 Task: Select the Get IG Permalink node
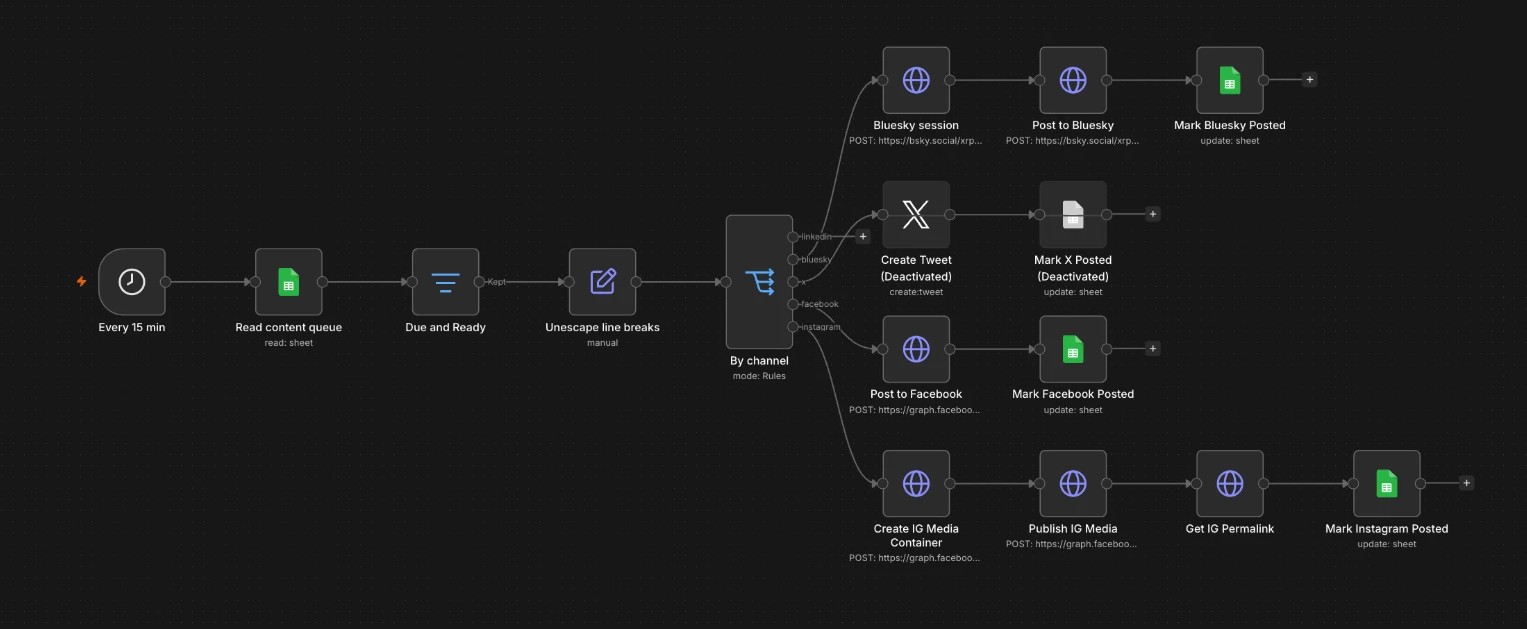(1230, 484)
